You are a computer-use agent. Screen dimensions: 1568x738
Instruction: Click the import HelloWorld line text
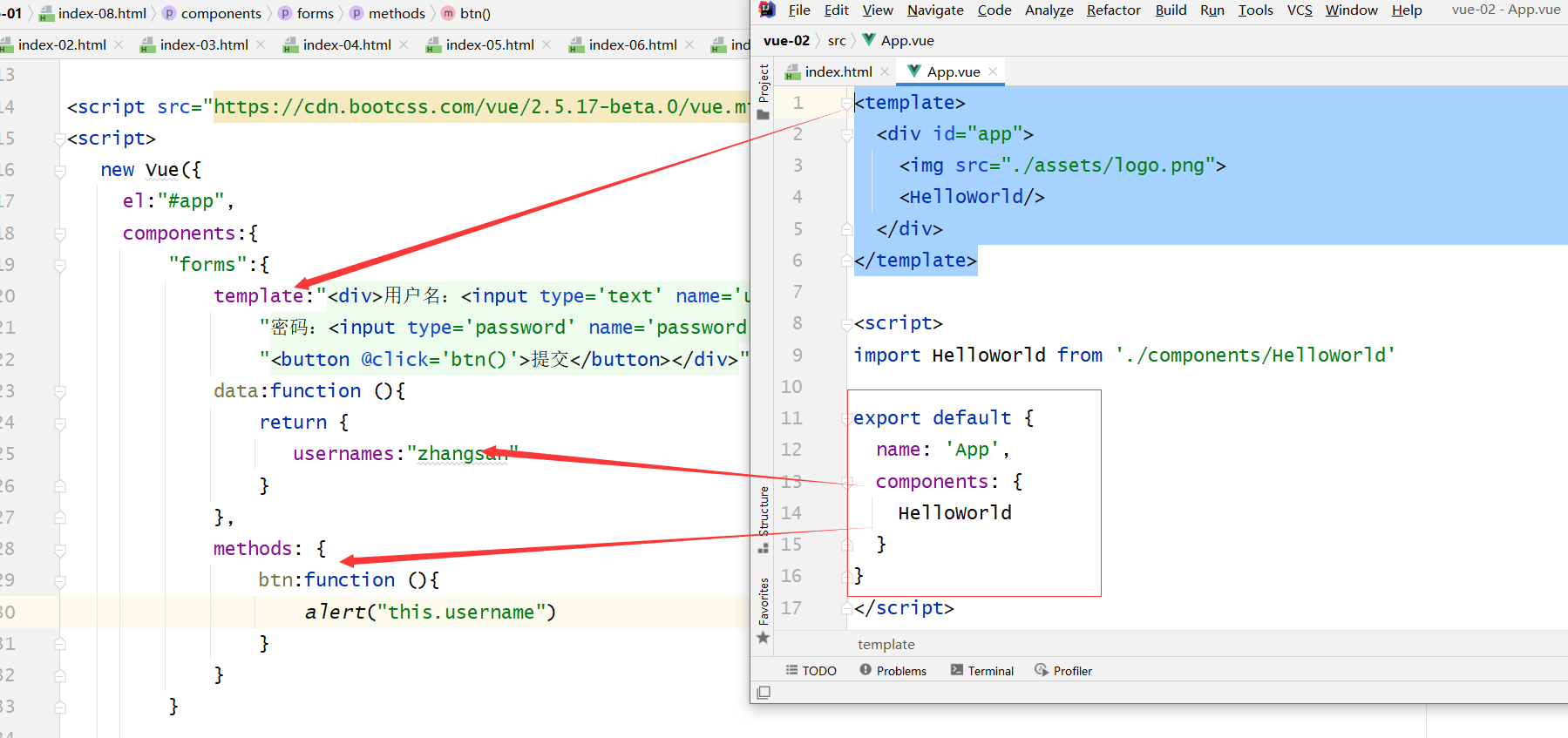1124,355
